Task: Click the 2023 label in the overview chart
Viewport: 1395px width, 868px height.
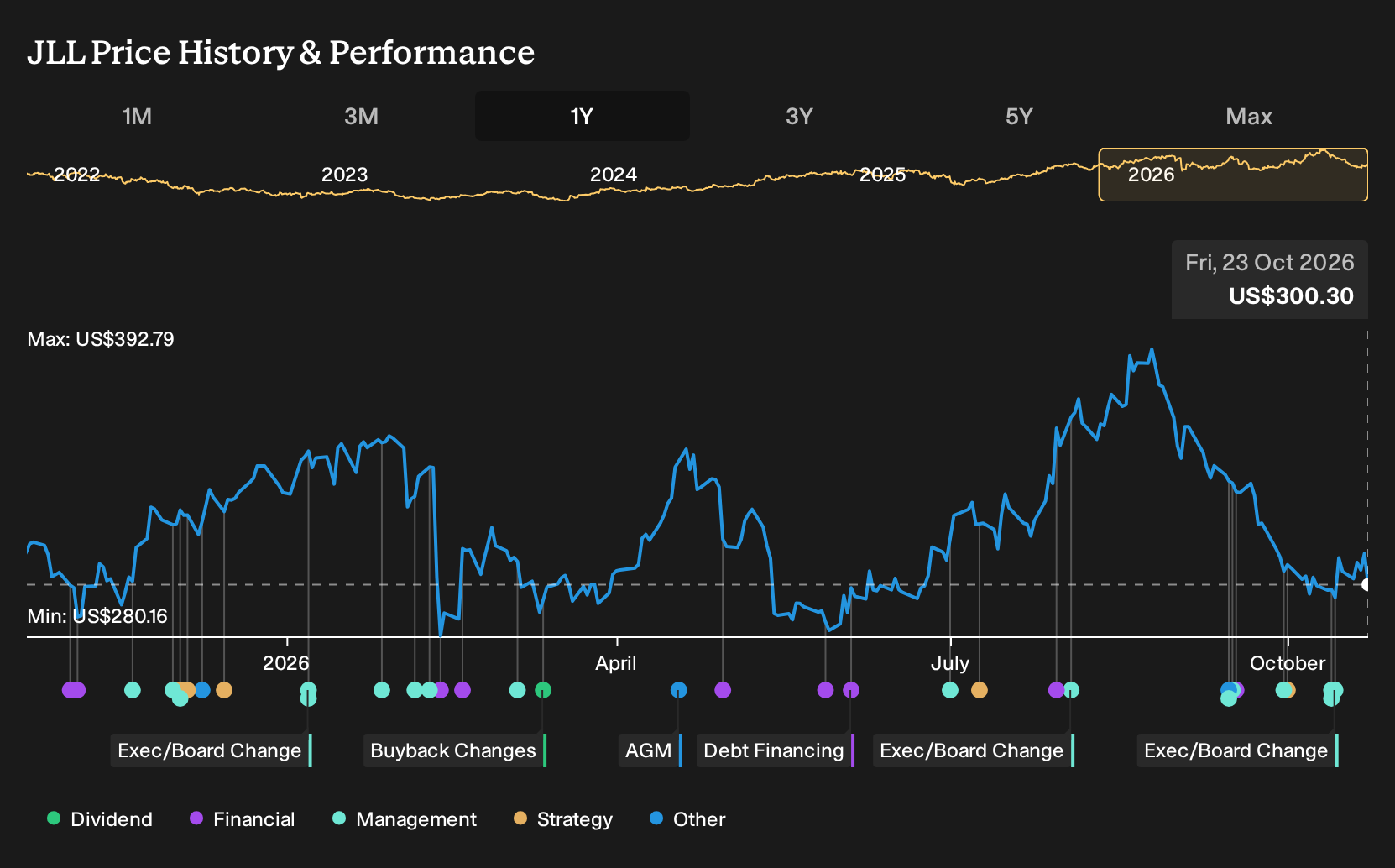Action: coord(344,175)
